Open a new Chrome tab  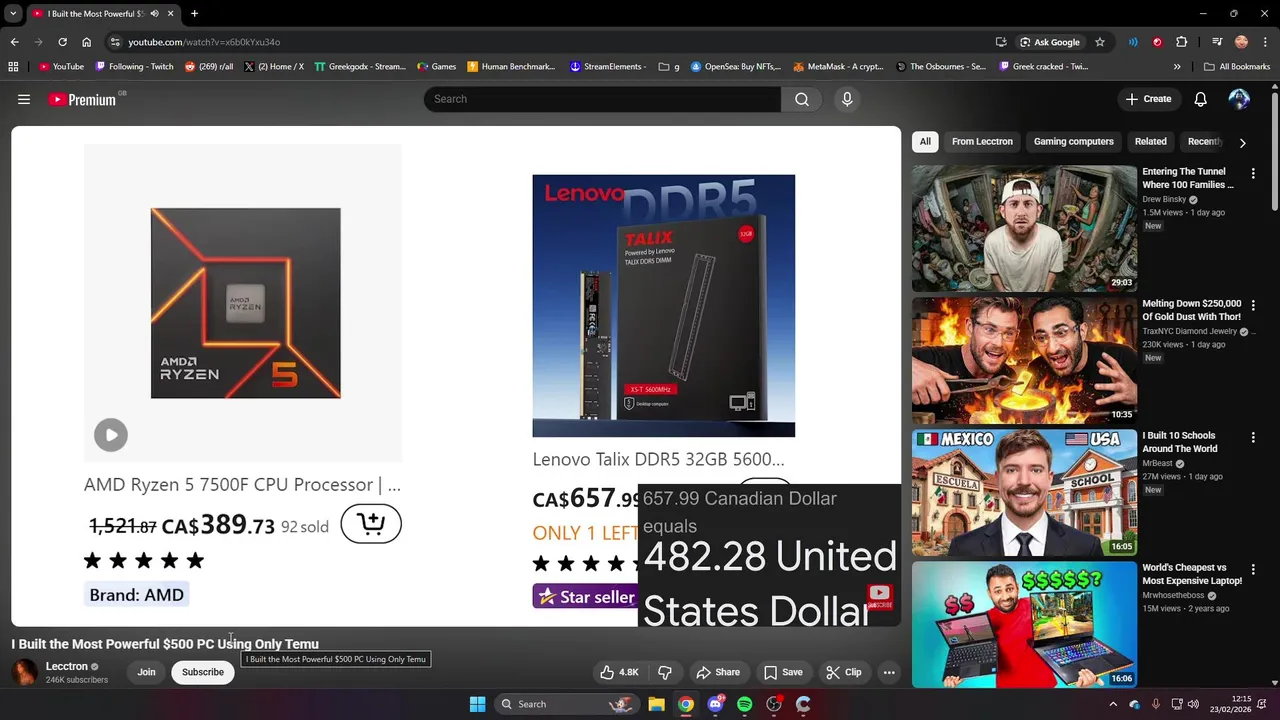click(x=194, y=14)
